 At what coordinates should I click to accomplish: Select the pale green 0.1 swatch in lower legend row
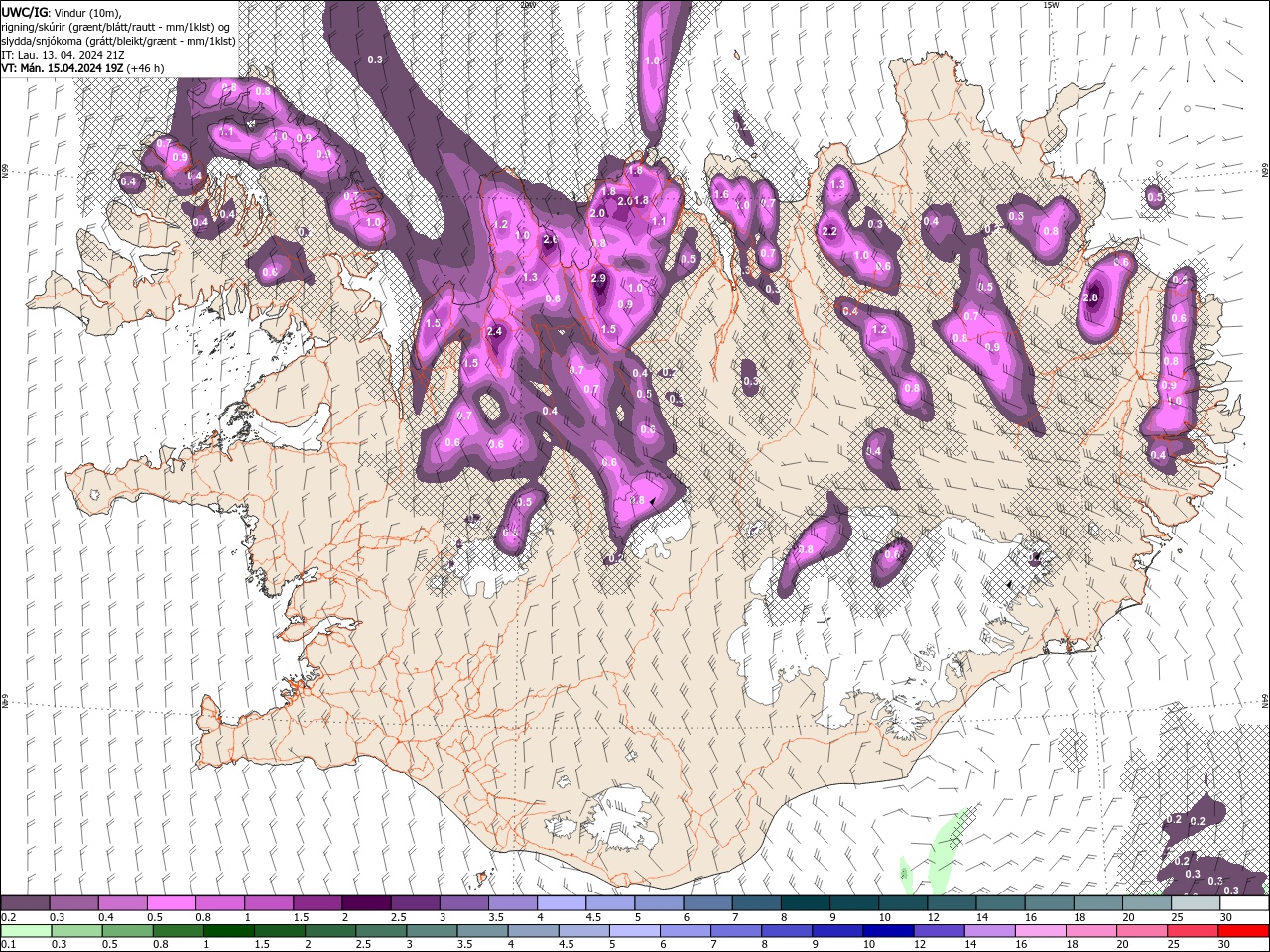[x=26, y=931]
